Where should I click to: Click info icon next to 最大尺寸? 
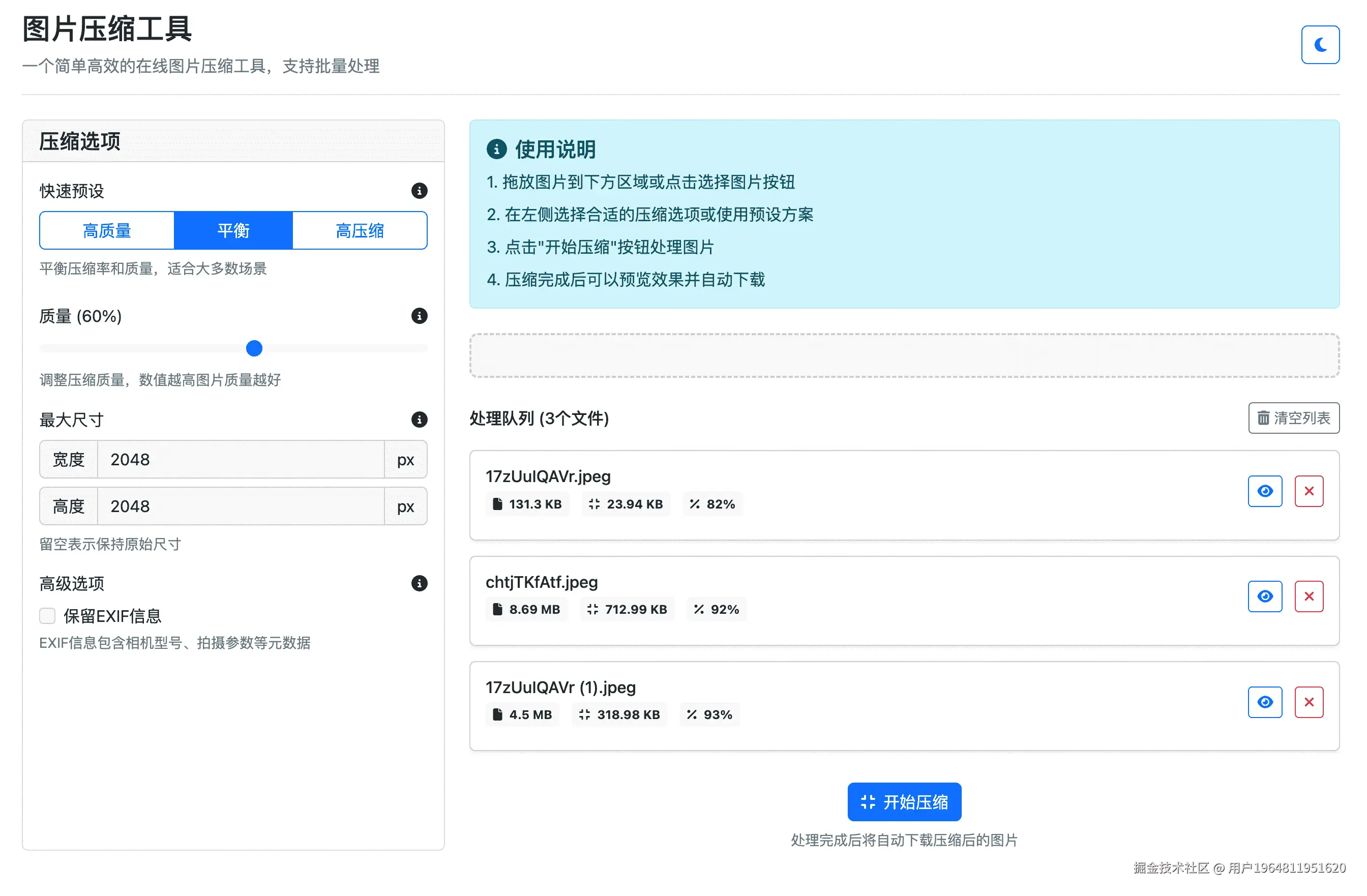tap(419, 420)
